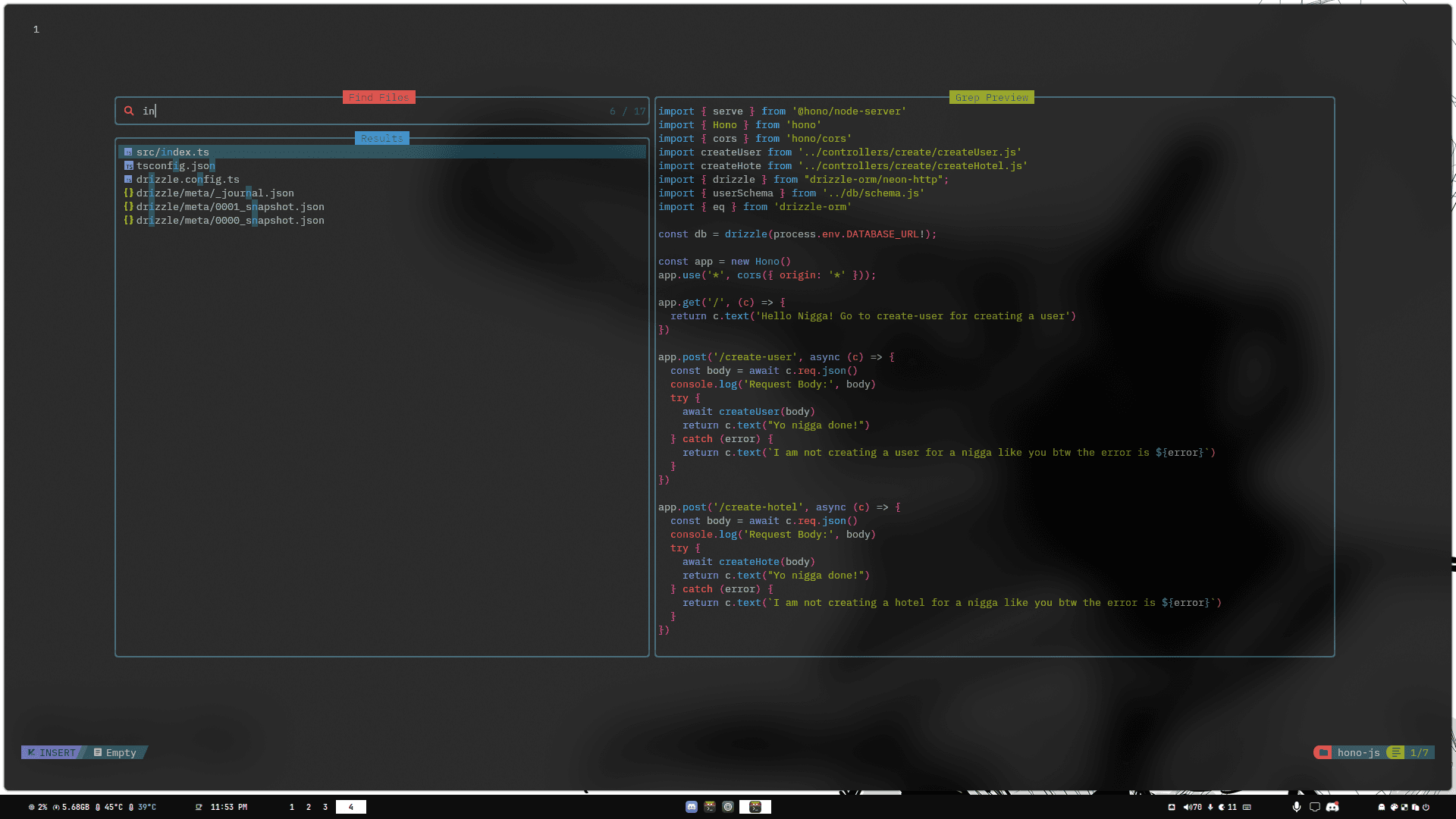Click the magnifying glass search icon
This screenshot has width=1456, height=819.
128,111
